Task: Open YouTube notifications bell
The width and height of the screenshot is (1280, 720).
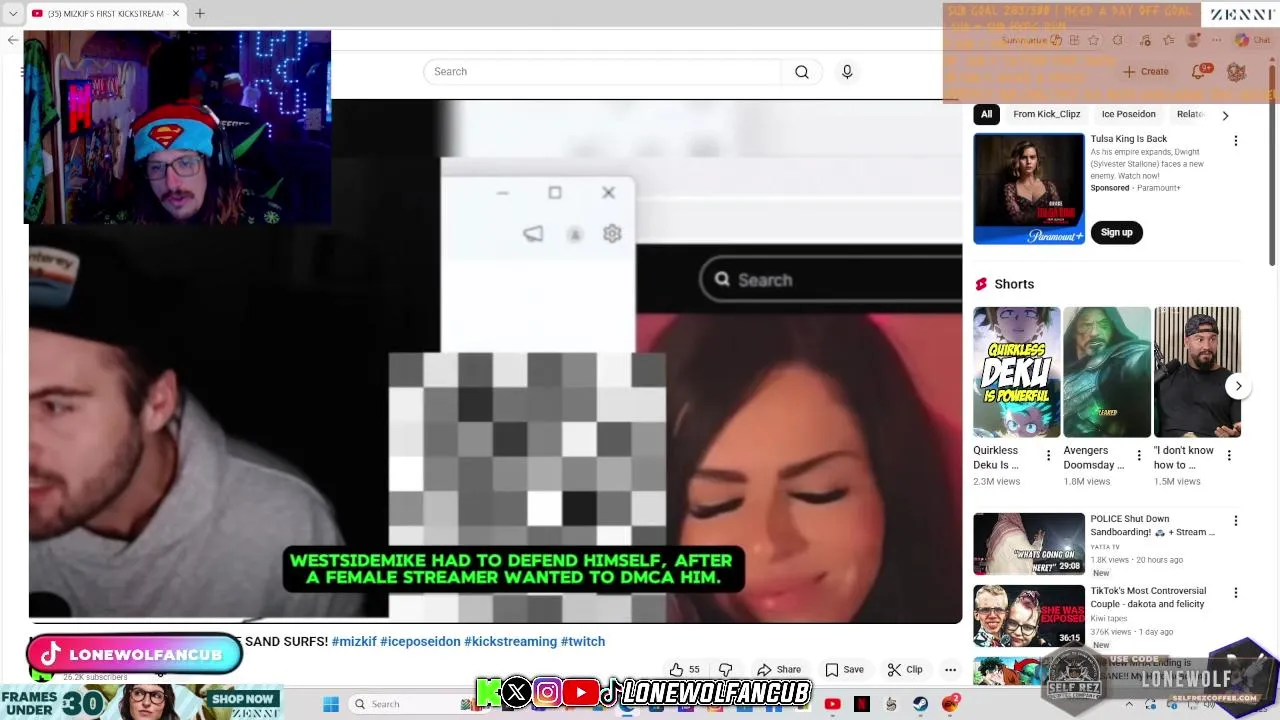Action: [1199, 72]
